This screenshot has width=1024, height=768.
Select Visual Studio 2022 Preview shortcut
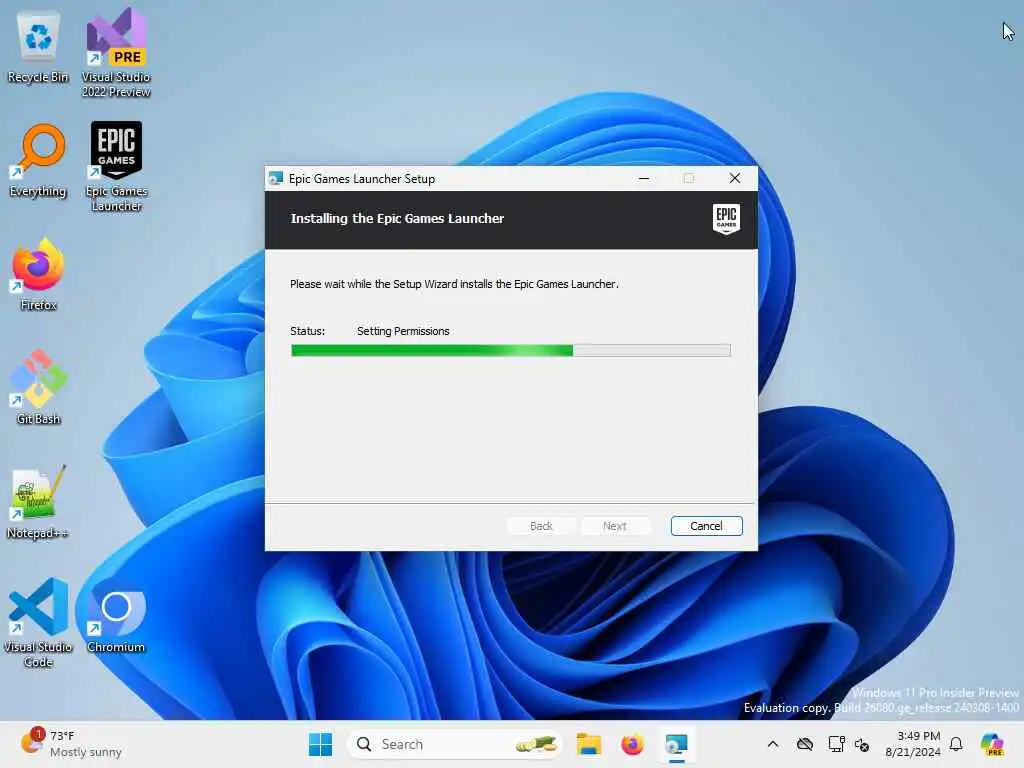(x=116, y=54)
